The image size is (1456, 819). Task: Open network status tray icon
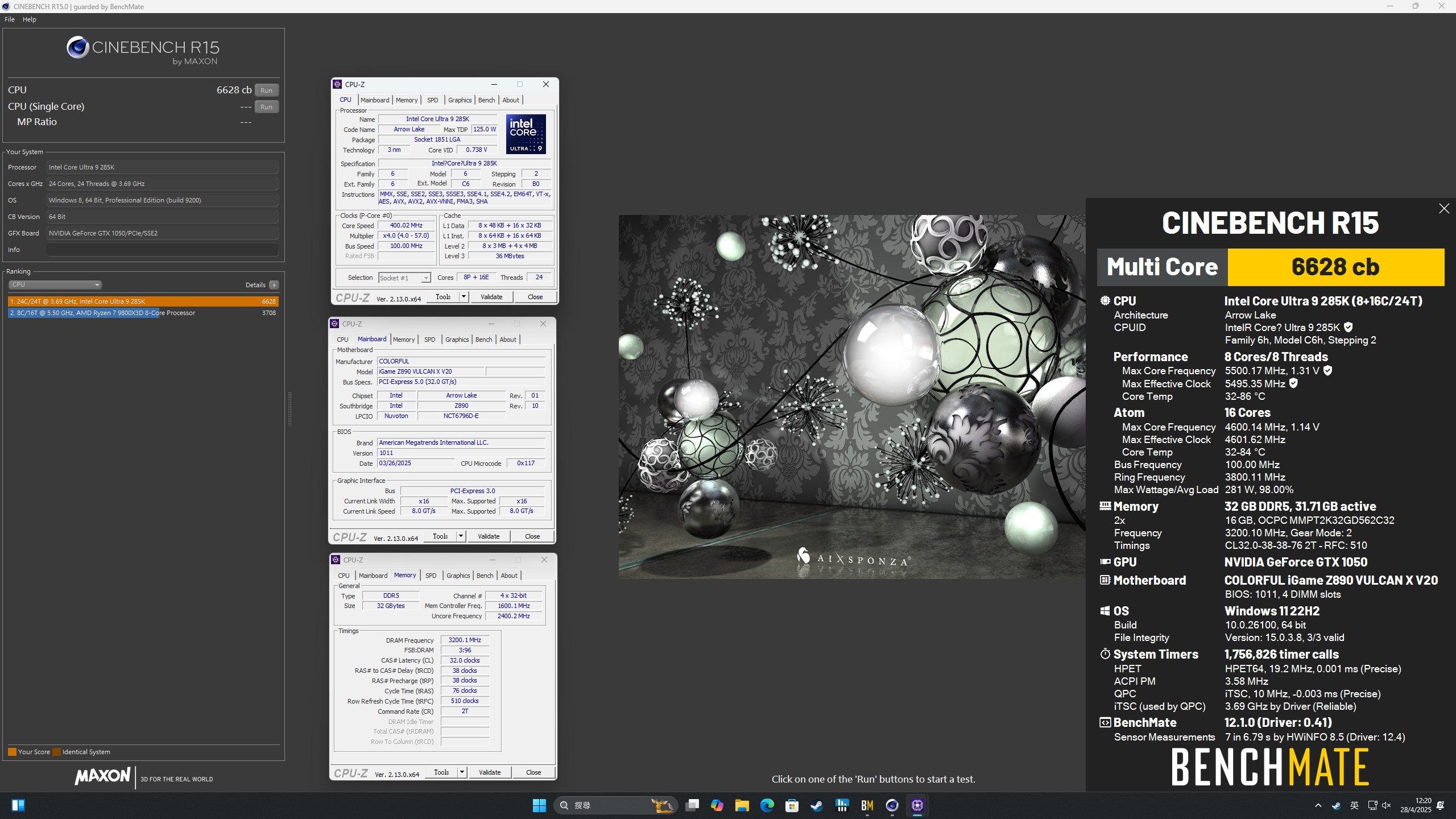(x=1372, y=805)
